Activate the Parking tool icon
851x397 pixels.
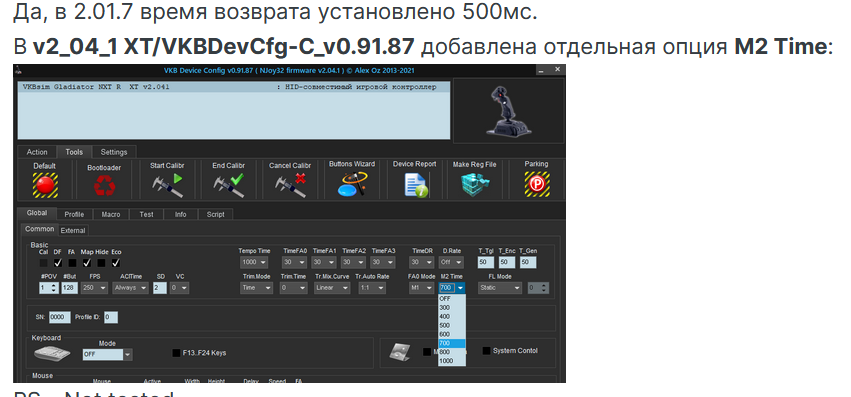click(537, 184)
